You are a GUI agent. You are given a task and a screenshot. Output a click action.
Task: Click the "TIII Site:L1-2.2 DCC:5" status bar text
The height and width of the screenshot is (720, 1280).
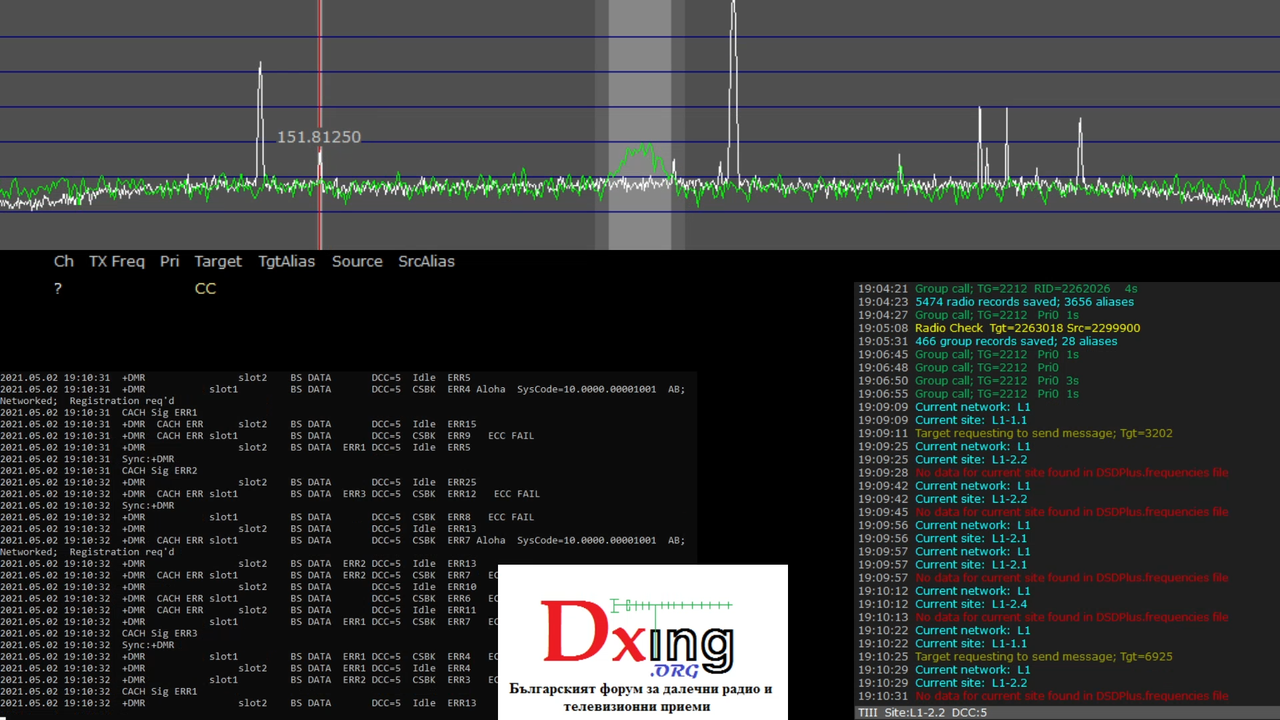point(922,713)
